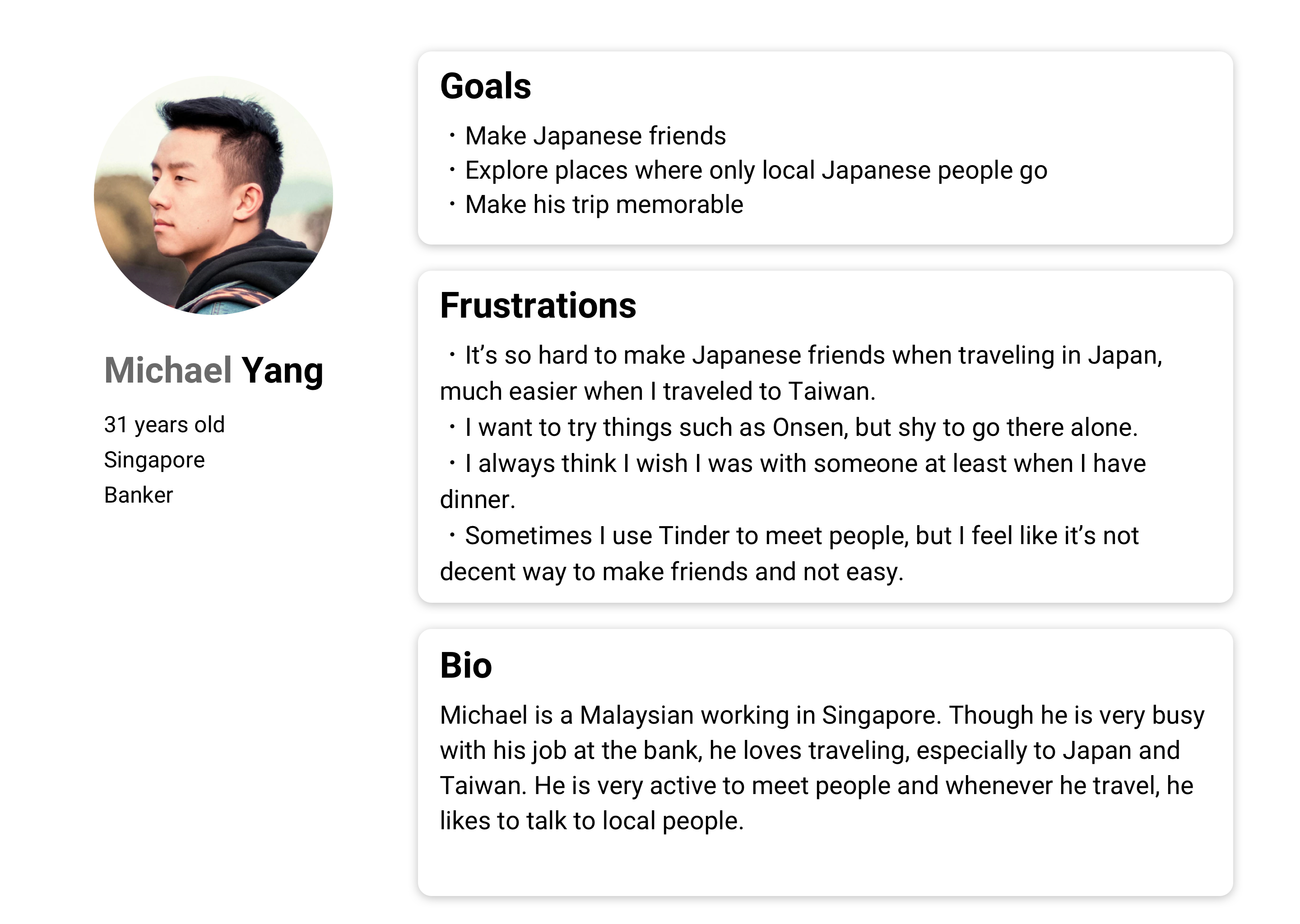Click the "Goals" card heading
The height and width of the screenshot is (924, 1300).
click(x=486, y=87)
